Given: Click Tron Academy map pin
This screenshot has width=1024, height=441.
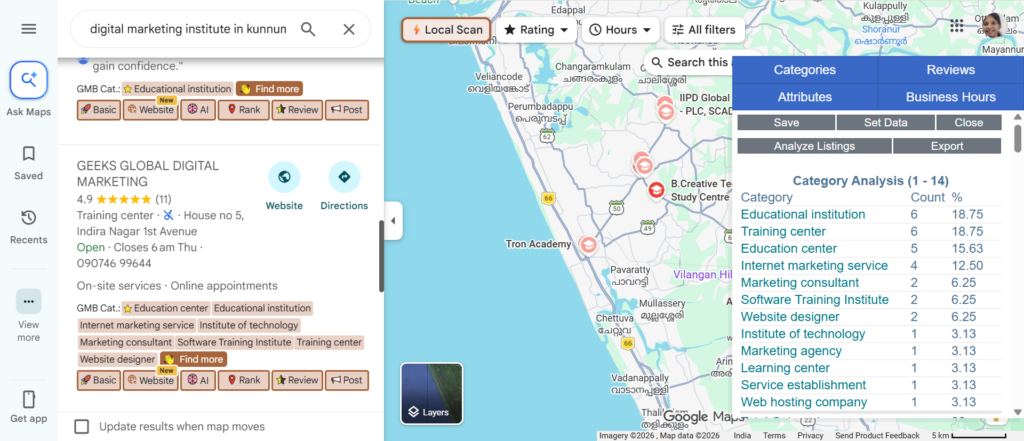Looking at the screenshot, I should click(x=588, y=245).
